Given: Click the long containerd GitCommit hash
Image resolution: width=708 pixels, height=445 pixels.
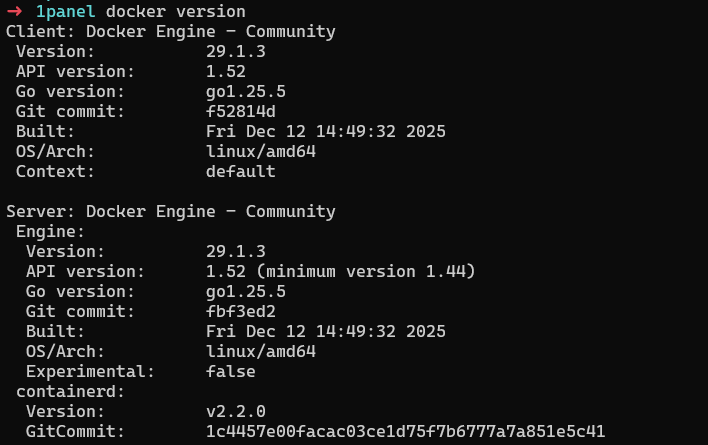Looking at the screenshot, I should click(x=405, y=432).
